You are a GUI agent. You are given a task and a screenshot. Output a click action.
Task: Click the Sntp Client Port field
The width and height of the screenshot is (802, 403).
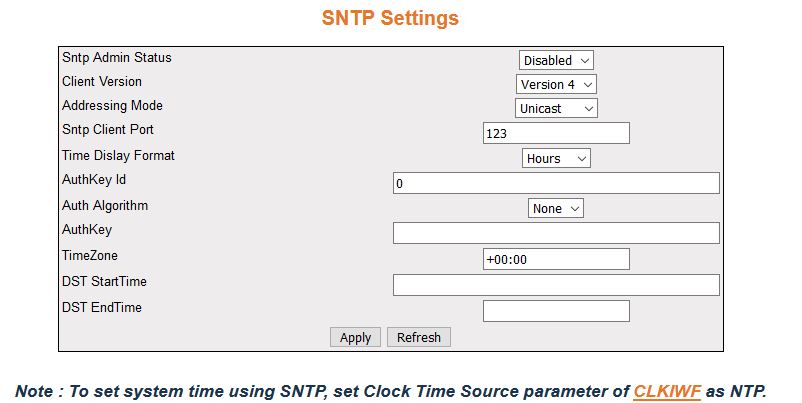click(x=556, y=133)
